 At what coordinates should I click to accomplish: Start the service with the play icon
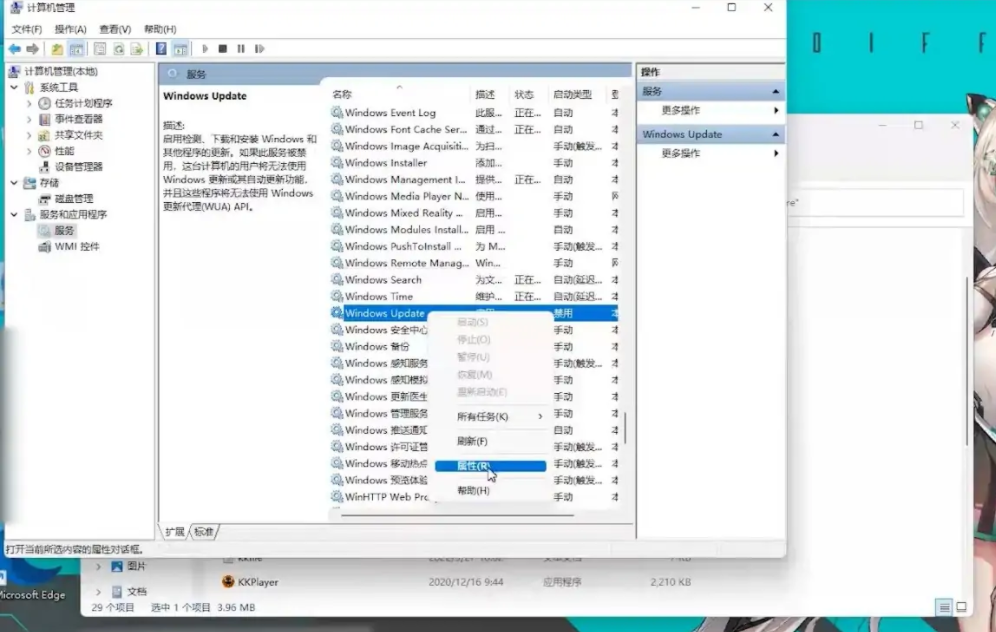[x=205, y=49]
